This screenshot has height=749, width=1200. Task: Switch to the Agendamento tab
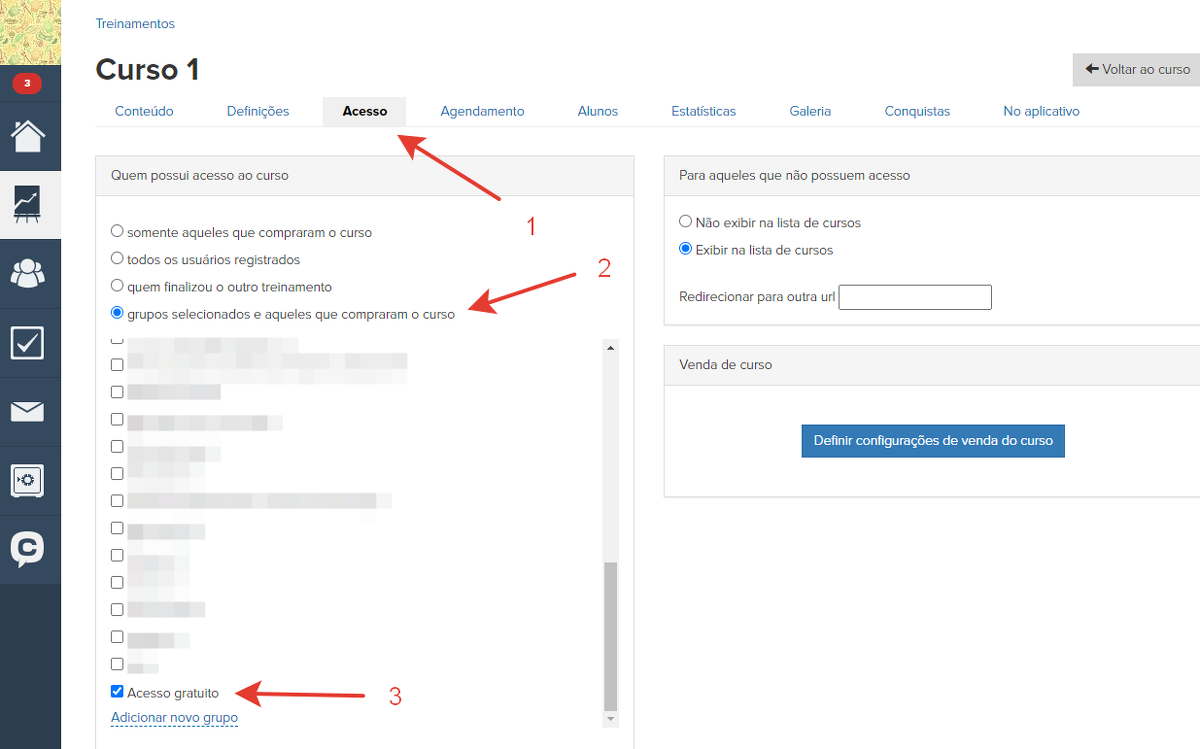pyautogui.click(x=482, y=111)
